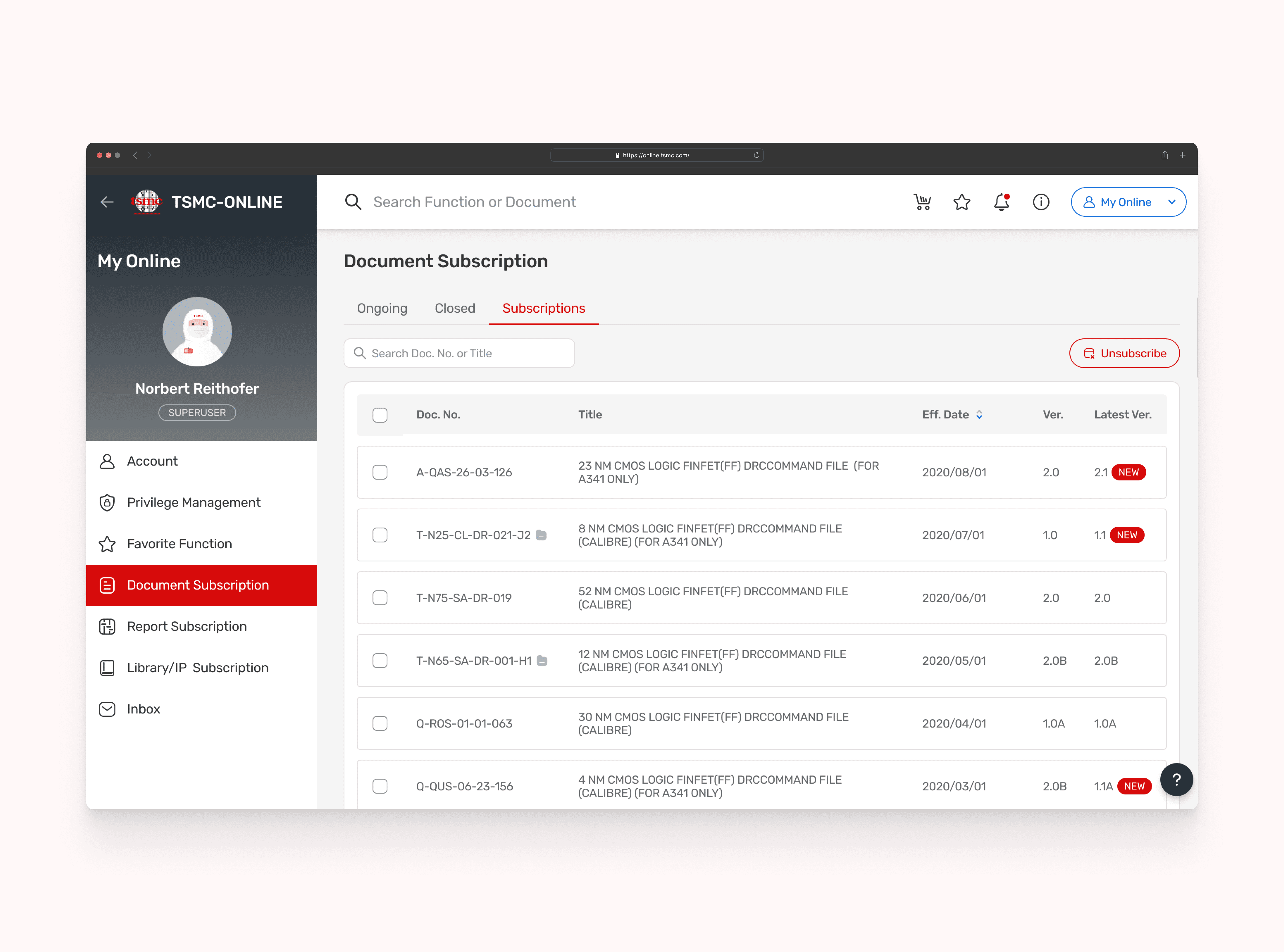The image size is (1284, 952).
Task: Click the Search Doc. No. or Title field
Action: pos(459,353)
